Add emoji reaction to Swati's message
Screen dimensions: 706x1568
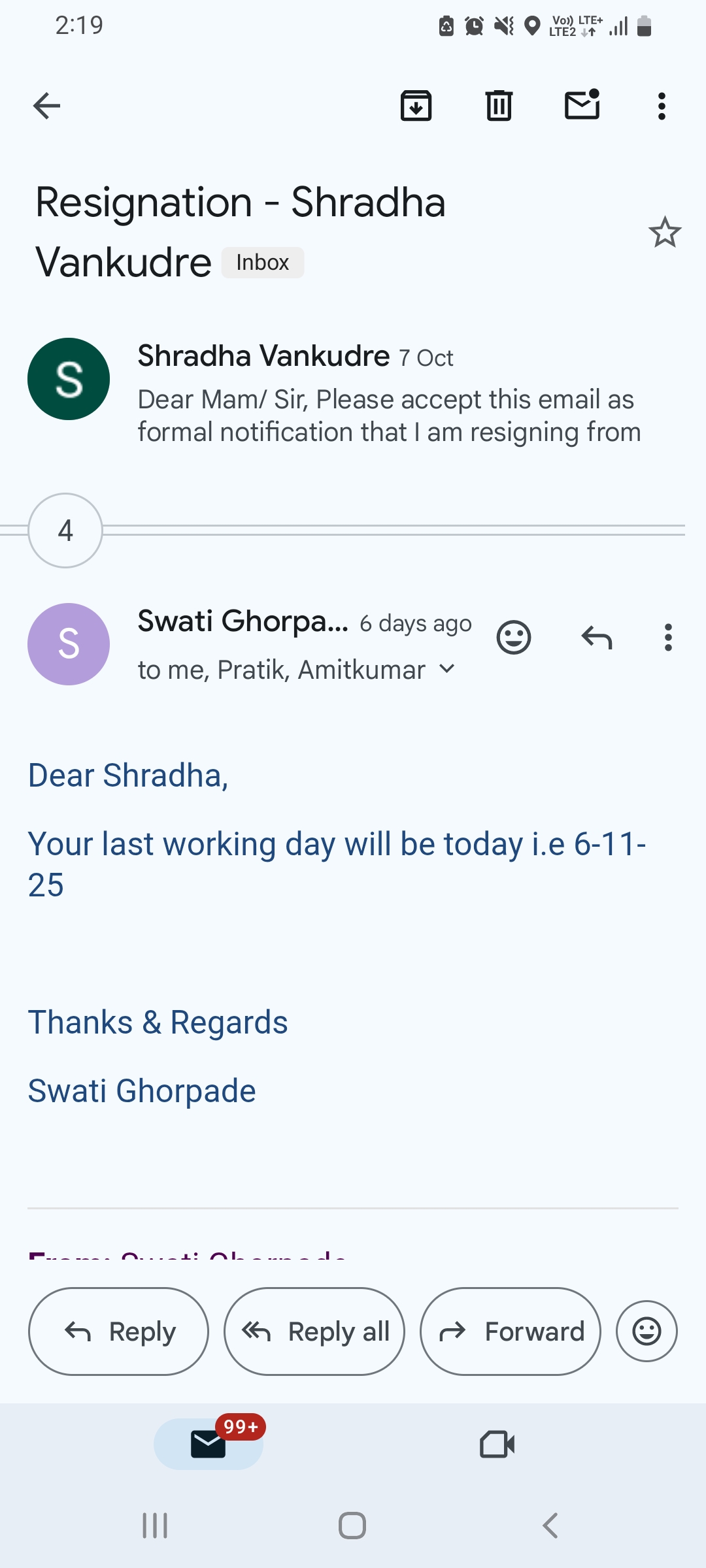514,637
